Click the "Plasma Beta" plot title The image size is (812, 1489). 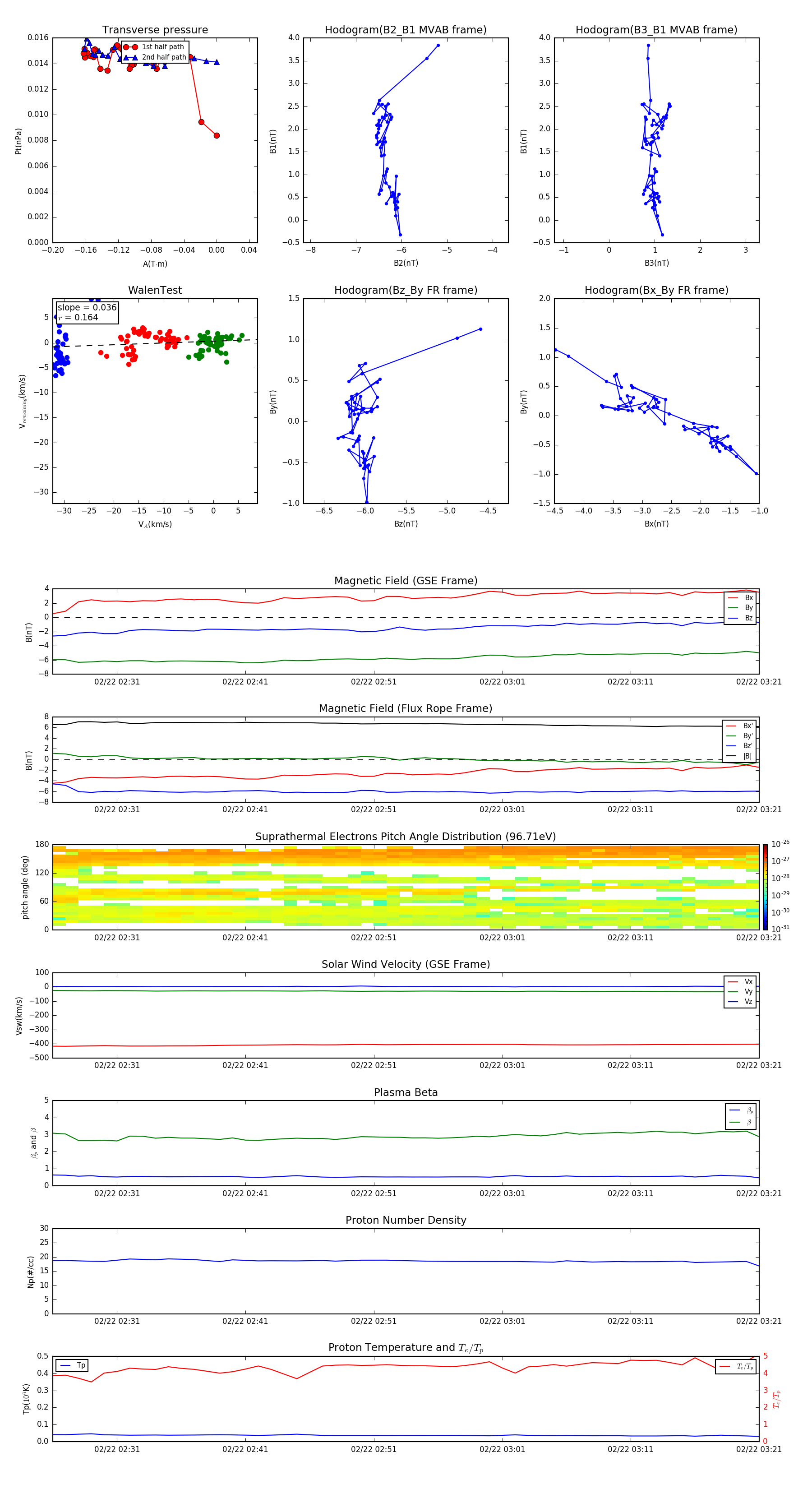click(406, 1092)
